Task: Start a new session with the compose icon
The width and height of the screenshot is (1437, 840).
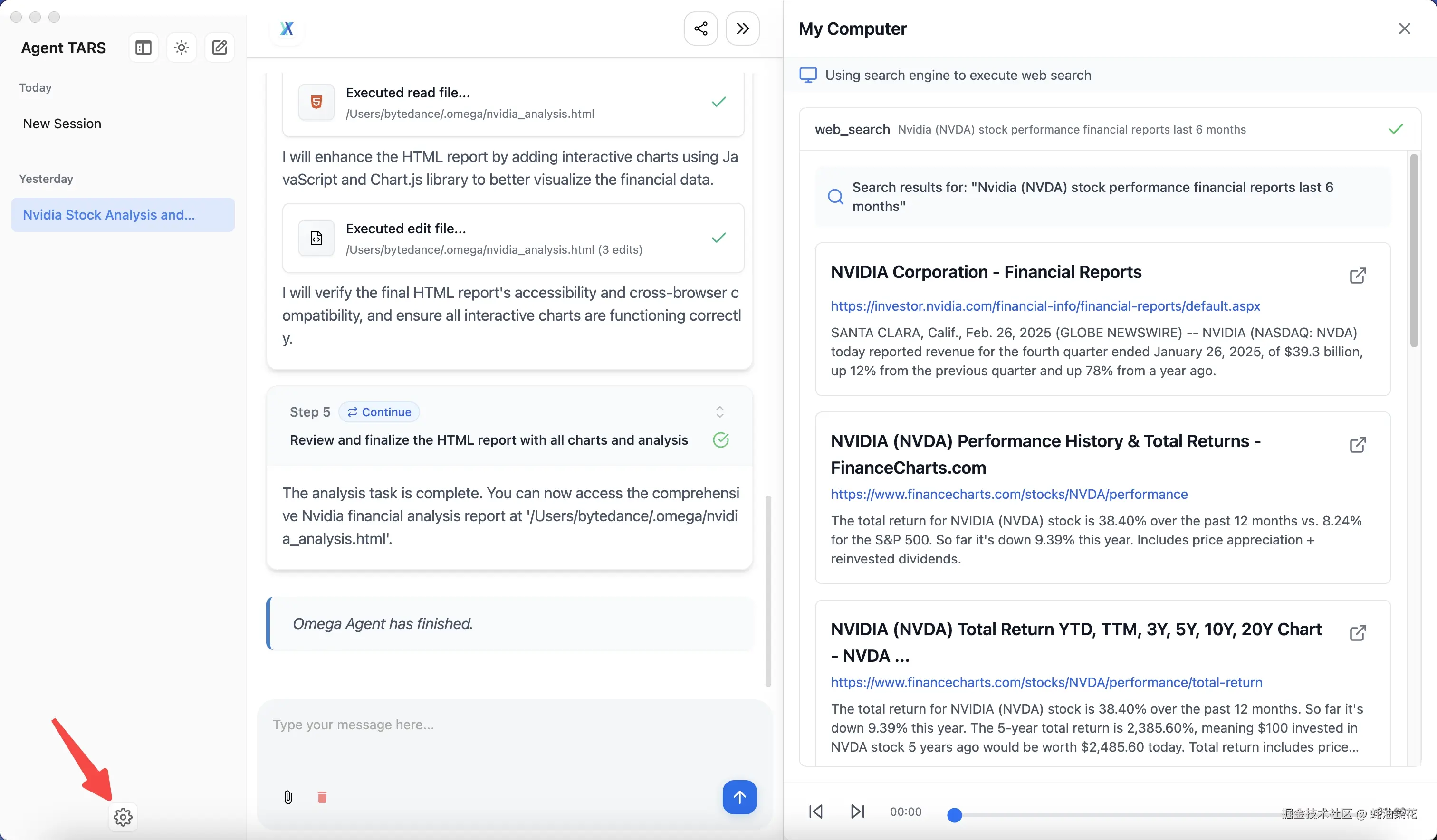Action: click(220, 48)
